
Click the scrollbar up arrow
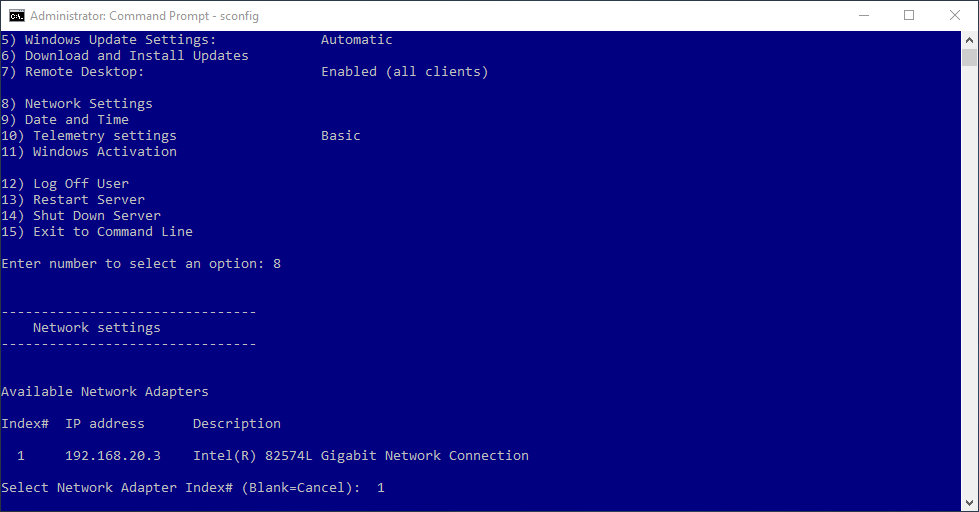[969, 39]
